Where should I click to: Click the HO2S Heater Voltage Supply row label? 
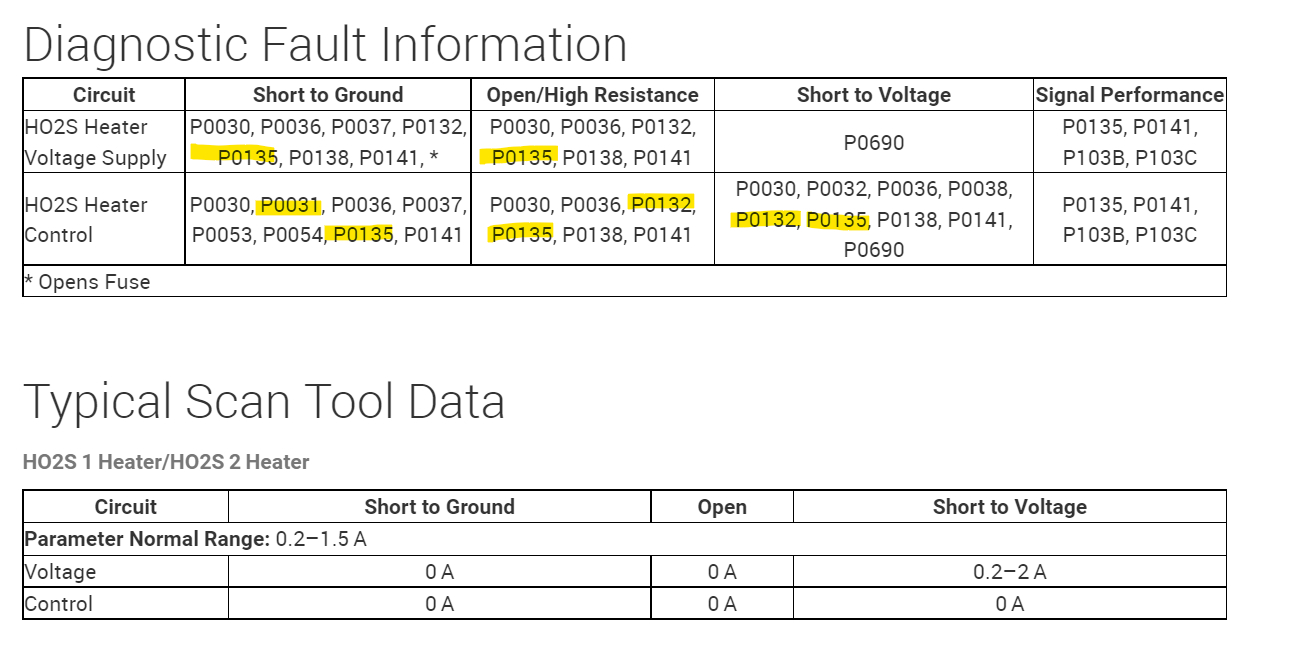95,142
